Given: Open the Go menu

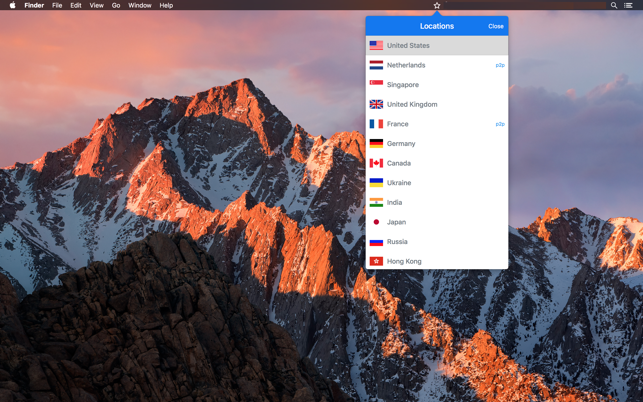Looking at the screenshot, I should pos(116,6).
